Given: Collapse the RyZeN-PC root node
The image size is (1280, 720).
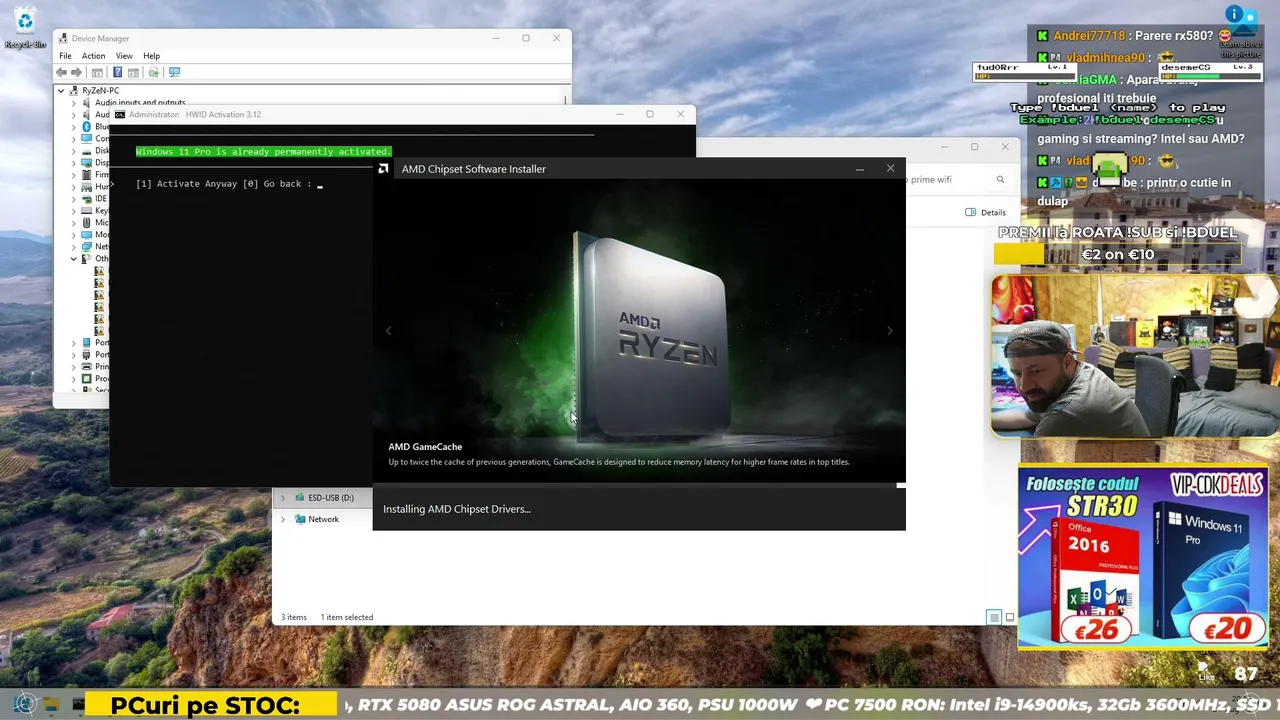Looking at the screenshot, I should click(x=61, y=90).
